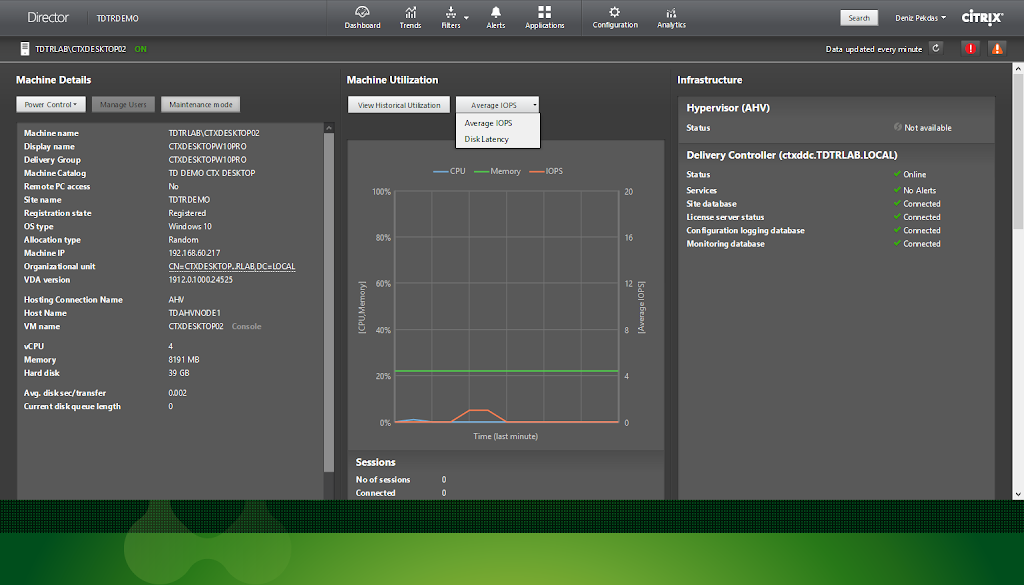This screenshot has width=1024, height=585.
Task: Click View Historical Utilization button
Action: pyautogui.click(x=399, y=105)
